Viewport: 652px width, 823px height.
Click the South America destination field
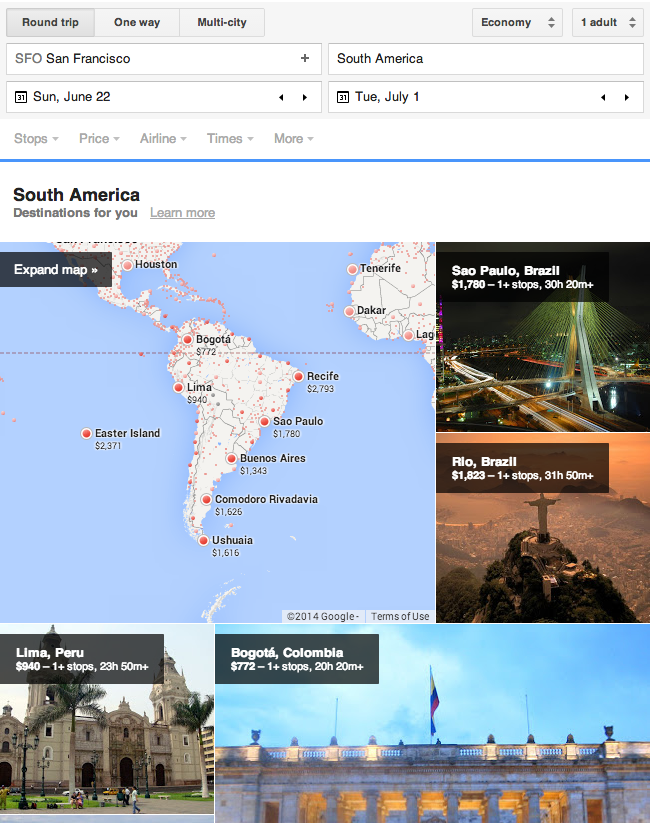(485, 58)
